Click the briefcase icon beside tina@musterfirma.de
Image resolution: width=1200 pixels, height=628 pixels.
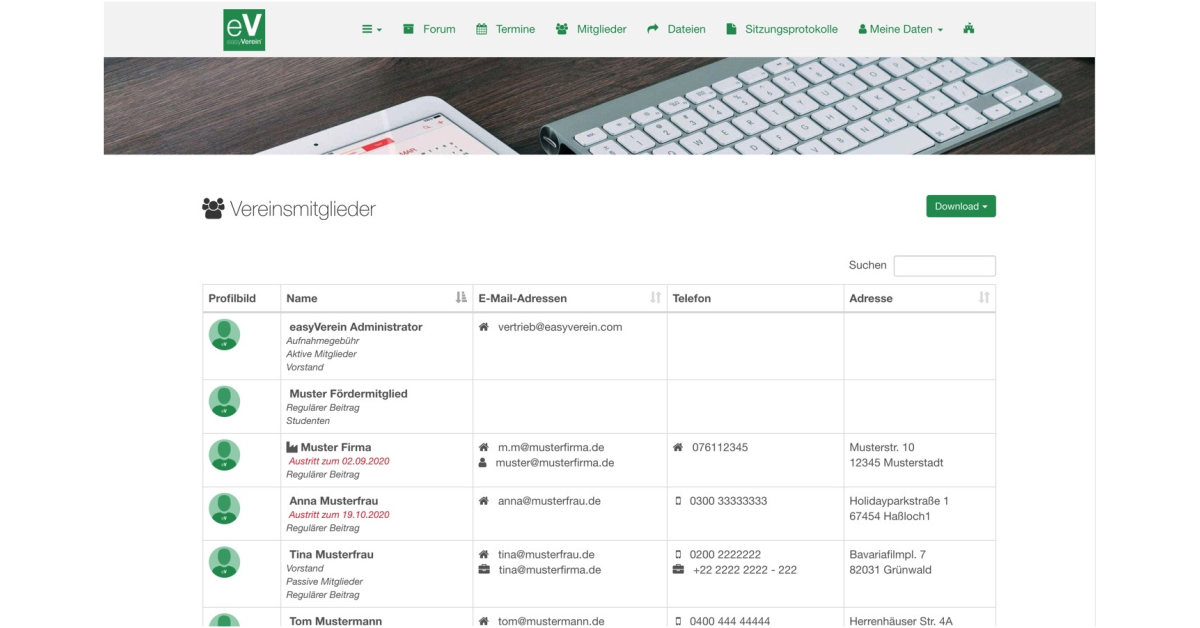[484, 570]
